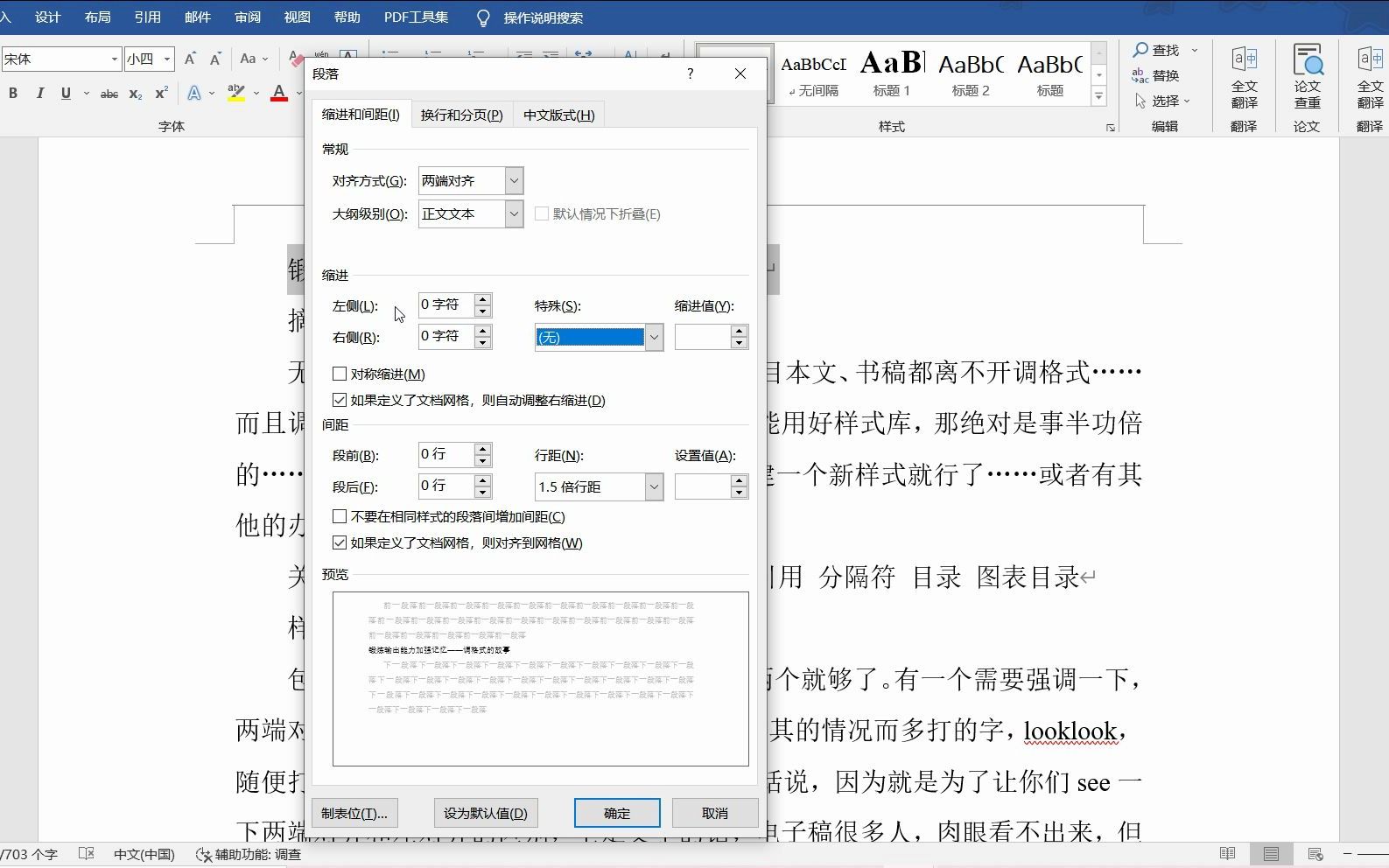Apply superscript formatting

pos(161,94)
